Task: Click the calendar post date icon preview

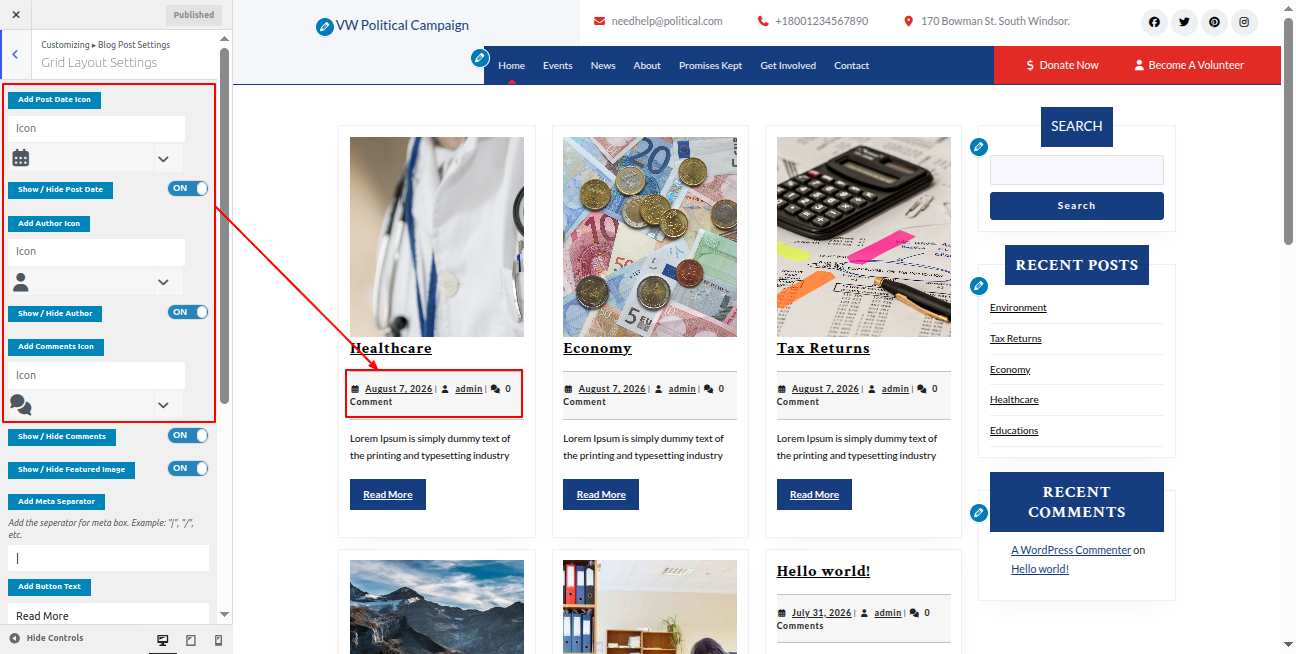Action: click(x=21, y=158)
